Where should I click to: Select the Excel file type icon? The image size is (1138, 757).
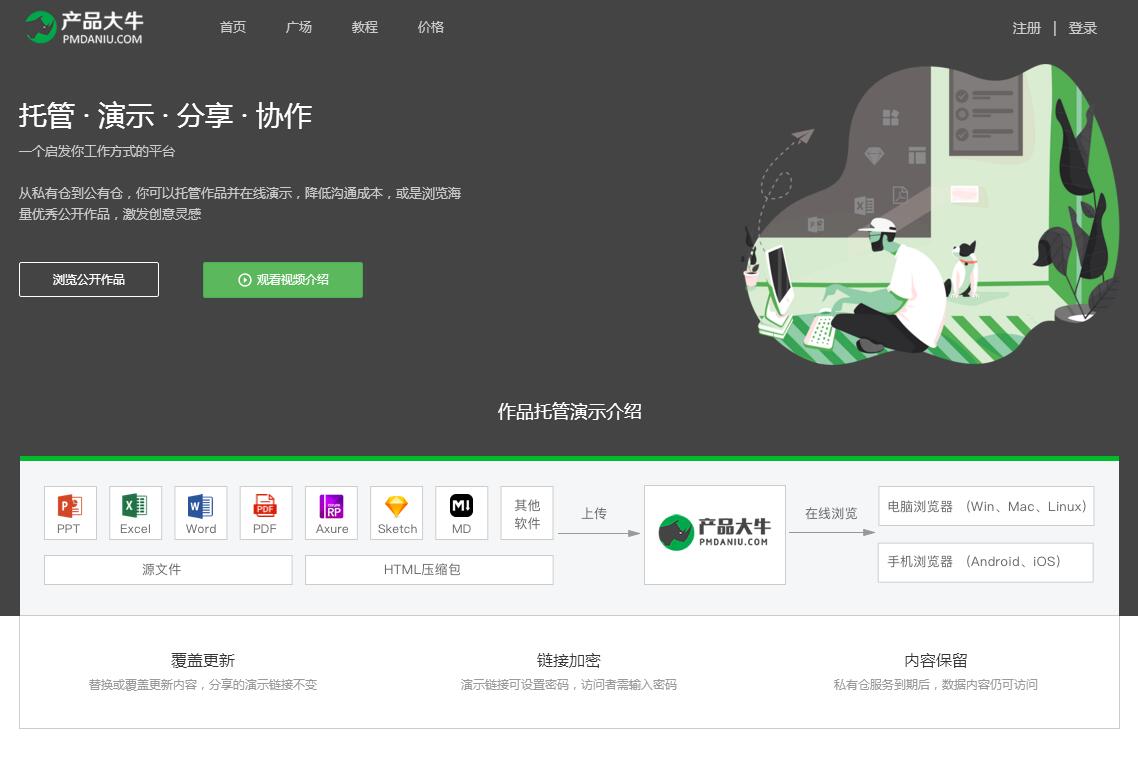(135, 513)
